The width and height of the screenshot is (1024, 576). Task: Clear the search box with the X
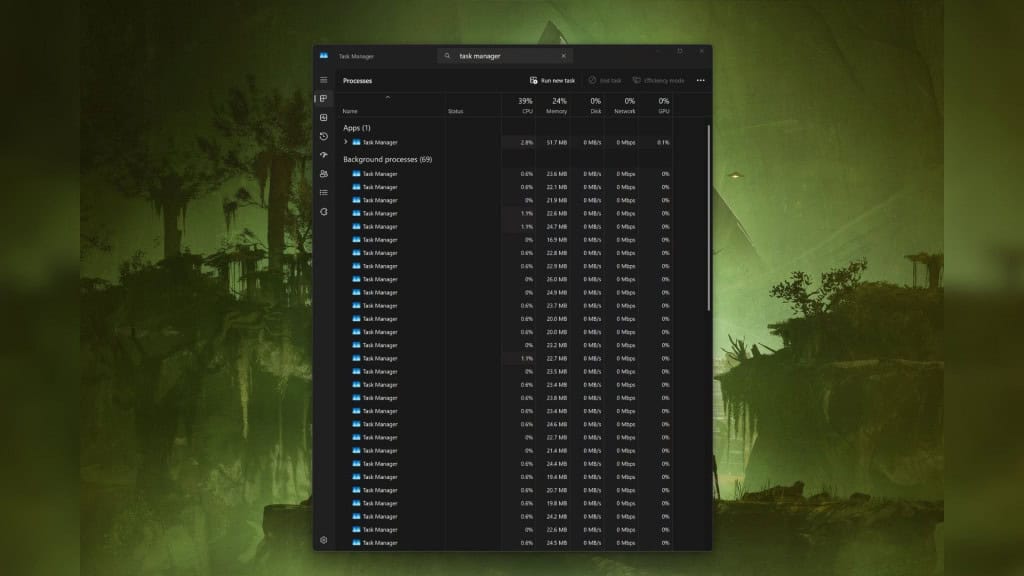pos(563,56)
